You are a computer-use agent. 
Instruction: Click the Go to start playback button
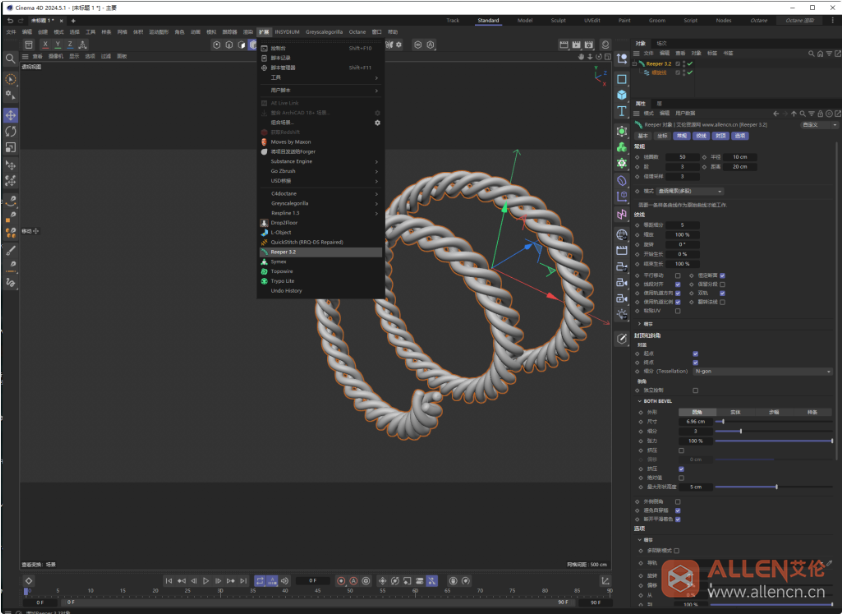[x=169, y=581]
